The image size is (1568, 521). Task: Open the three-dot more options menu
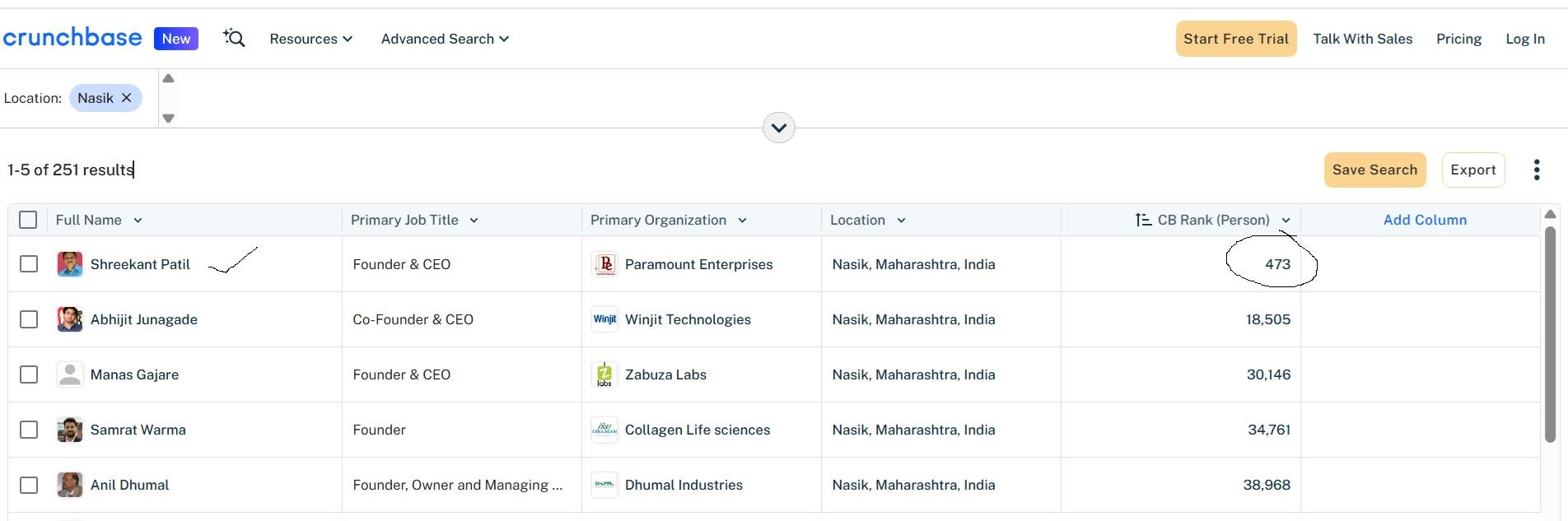[x=1537, y=170]
